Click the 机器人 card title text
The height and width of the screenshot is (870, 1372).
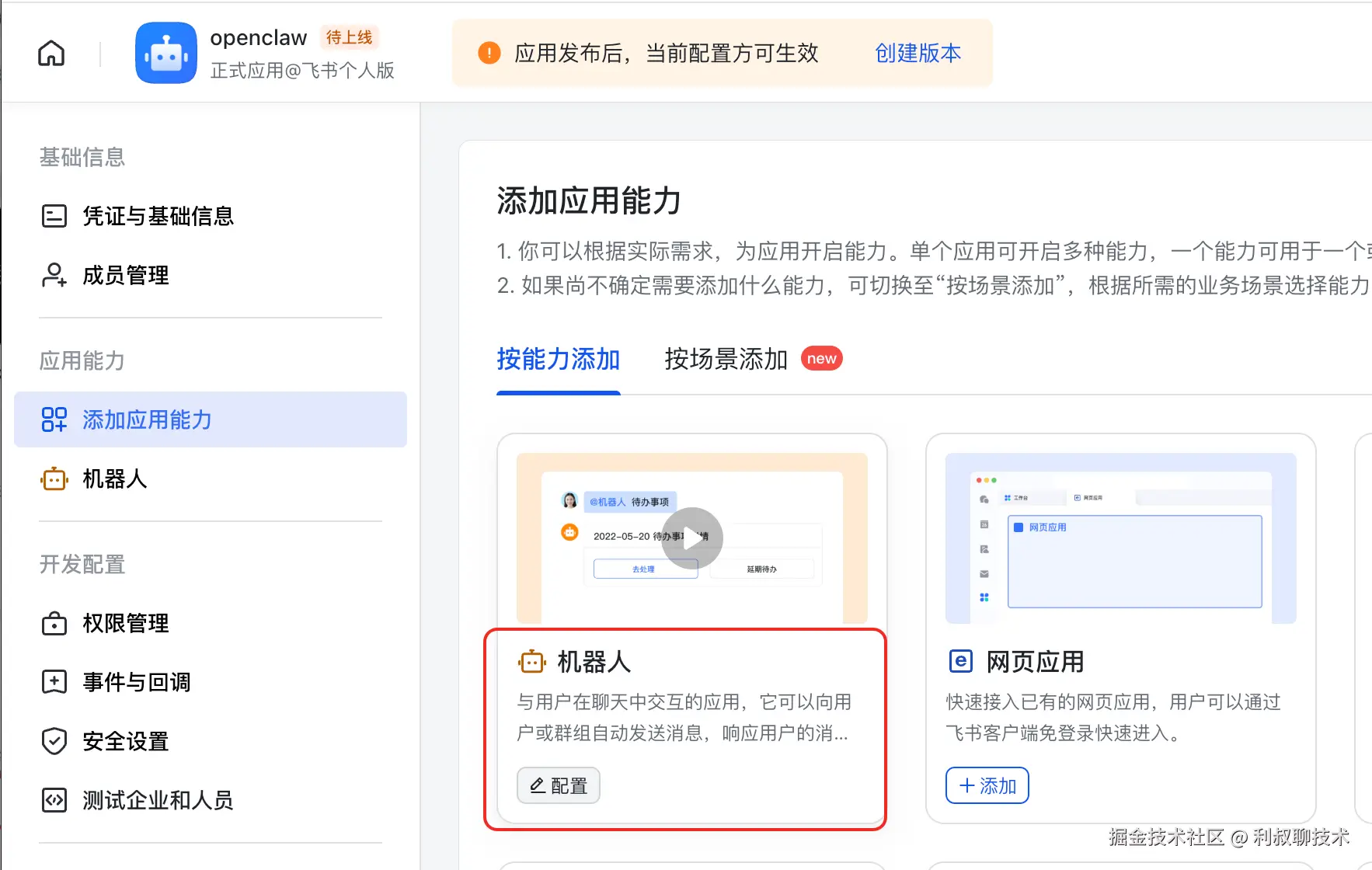[594, 662]
